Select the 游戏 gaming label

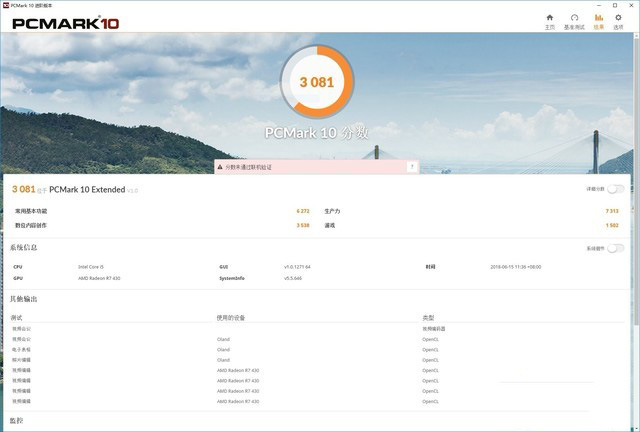330,225
